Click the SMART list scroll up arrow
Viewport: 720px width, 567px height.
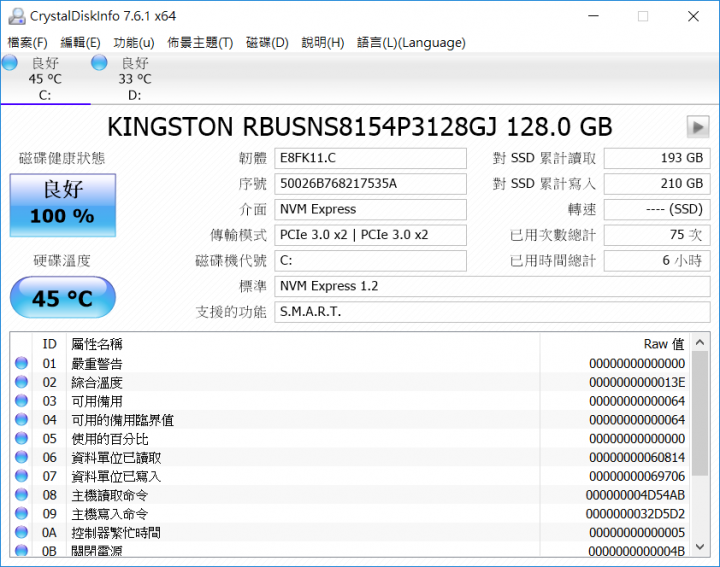700,342
